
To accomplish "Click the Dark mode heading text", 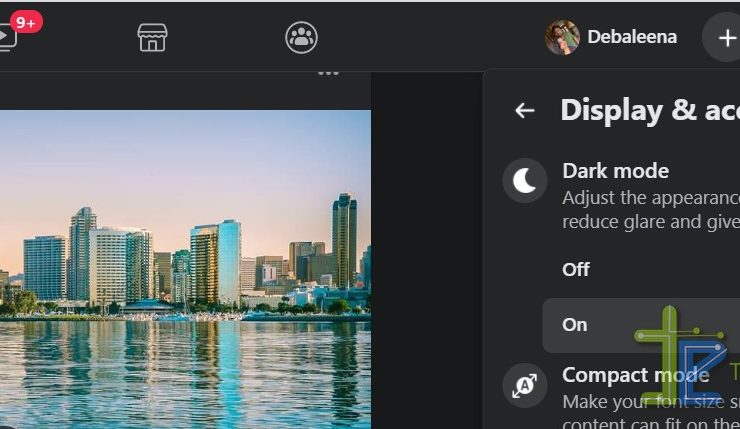I will (x=615, y=171).
